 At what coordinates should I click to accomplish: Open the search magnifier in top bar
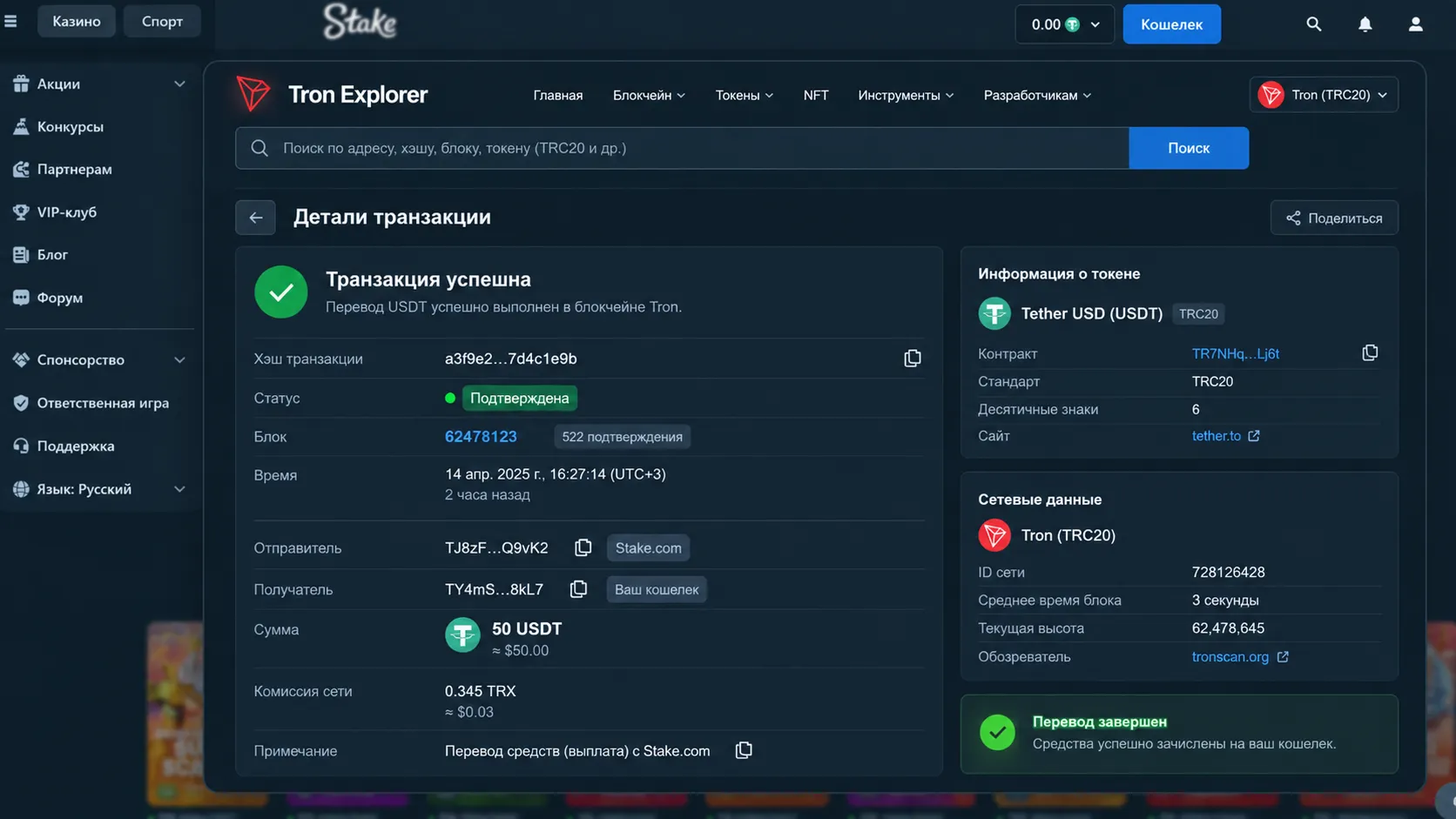click(1314, 24)
